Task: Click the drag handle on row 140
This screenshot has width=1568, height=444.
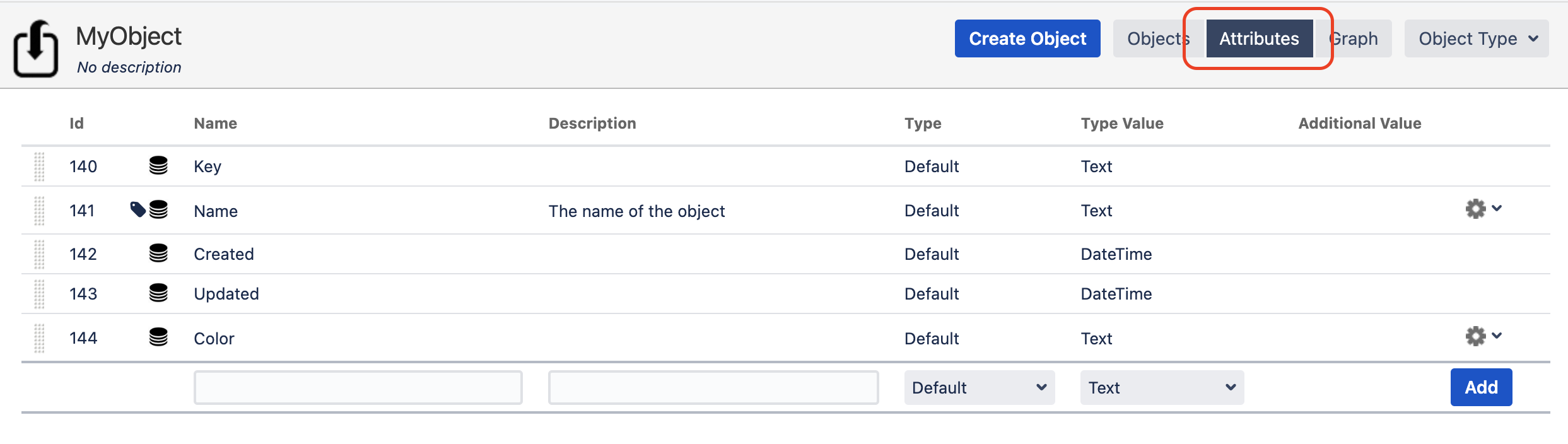Action: tap(39, 166)
